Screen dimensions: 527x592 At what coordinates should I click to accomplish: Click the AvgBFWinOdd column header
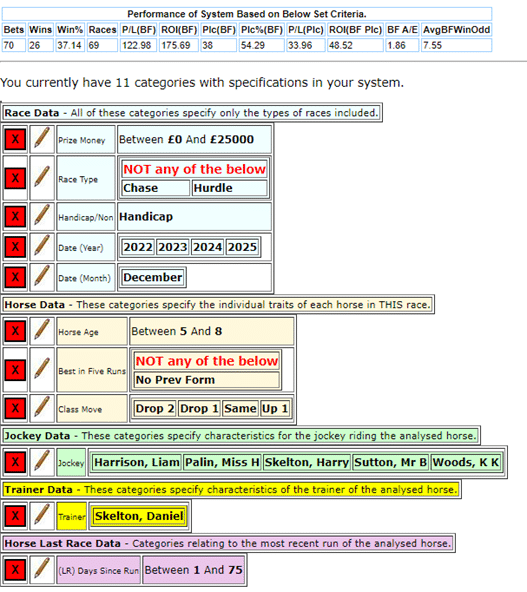click(456, 30)
